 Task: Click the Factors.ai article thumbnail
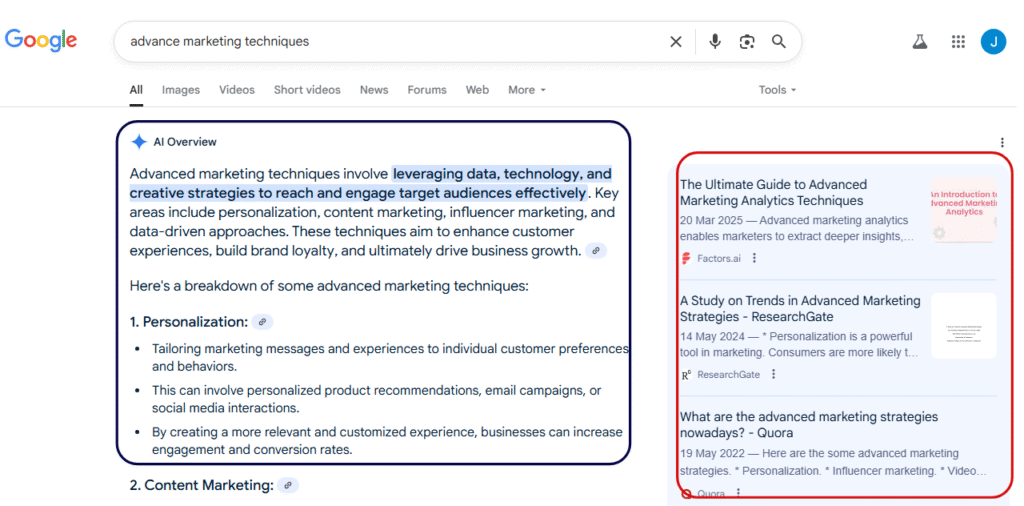coord(964,210)
